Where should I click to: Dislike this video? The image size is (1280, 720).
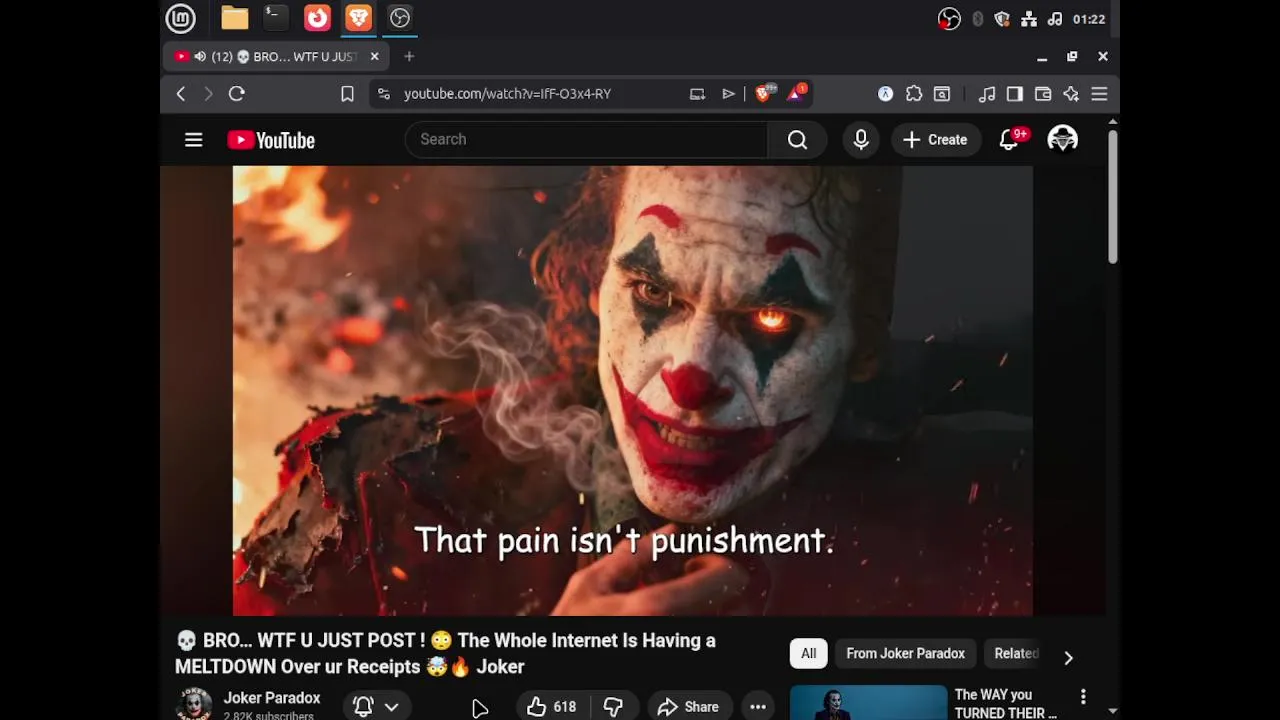pos(613,707)
